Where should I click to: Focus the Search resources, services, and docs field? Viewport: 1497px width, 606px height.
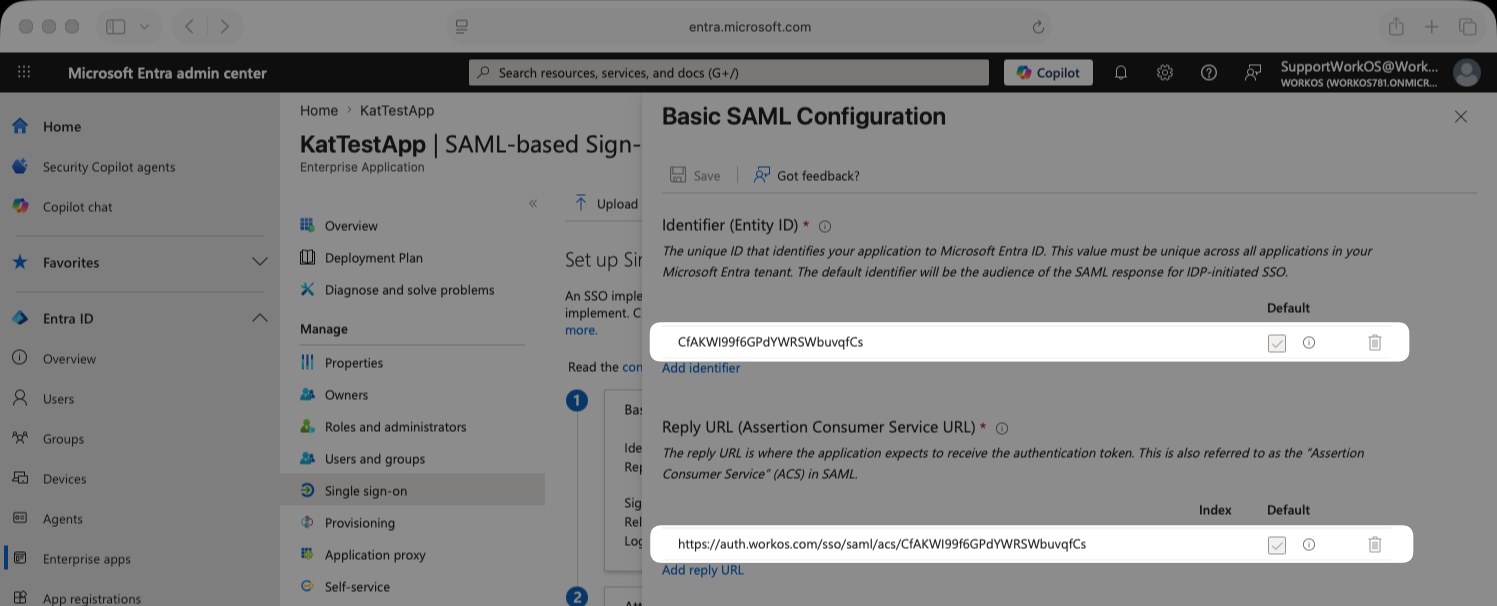click(x=728, y=72)
